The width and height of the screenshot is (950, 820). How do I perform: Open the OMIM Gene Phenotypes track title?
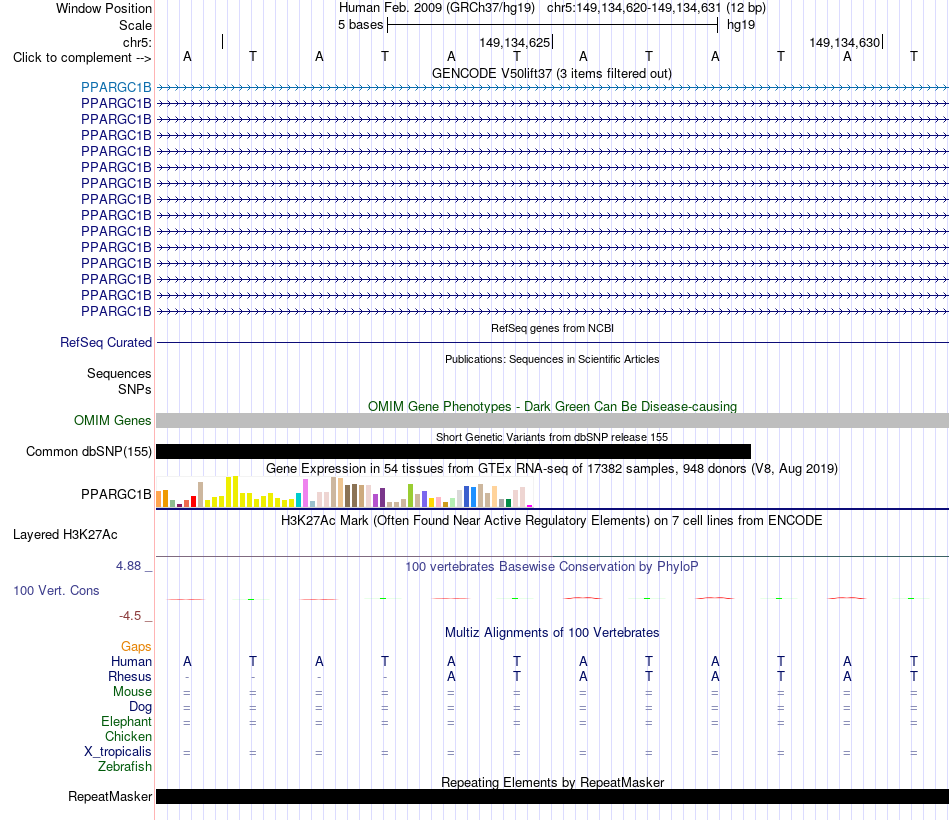(x=552, y=407)
